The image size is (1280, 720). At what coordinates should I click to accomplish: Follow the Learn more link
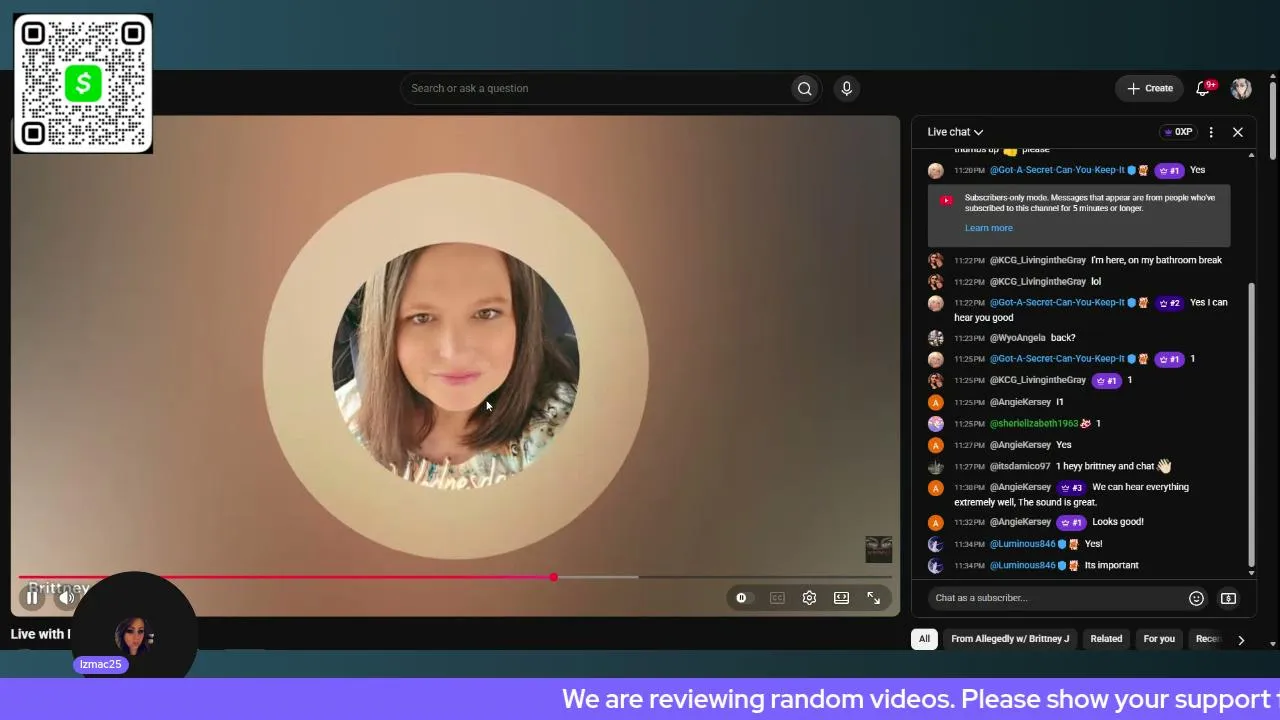point(988,228)
